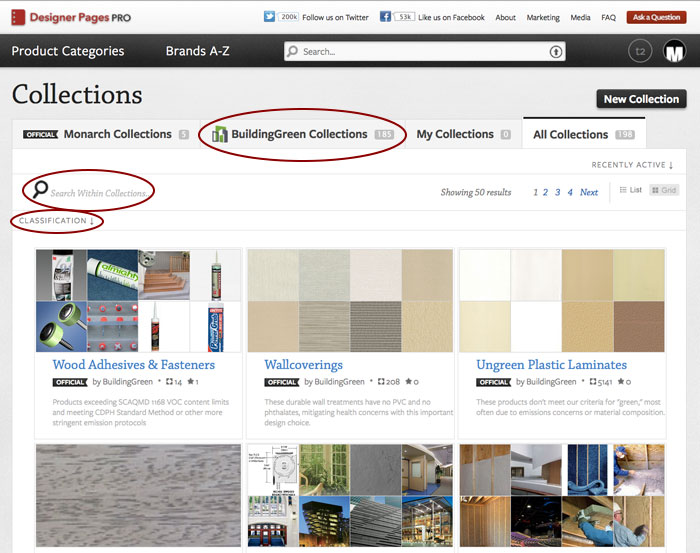
Task: Click the Next page link
Action: [x=589, y=192]
